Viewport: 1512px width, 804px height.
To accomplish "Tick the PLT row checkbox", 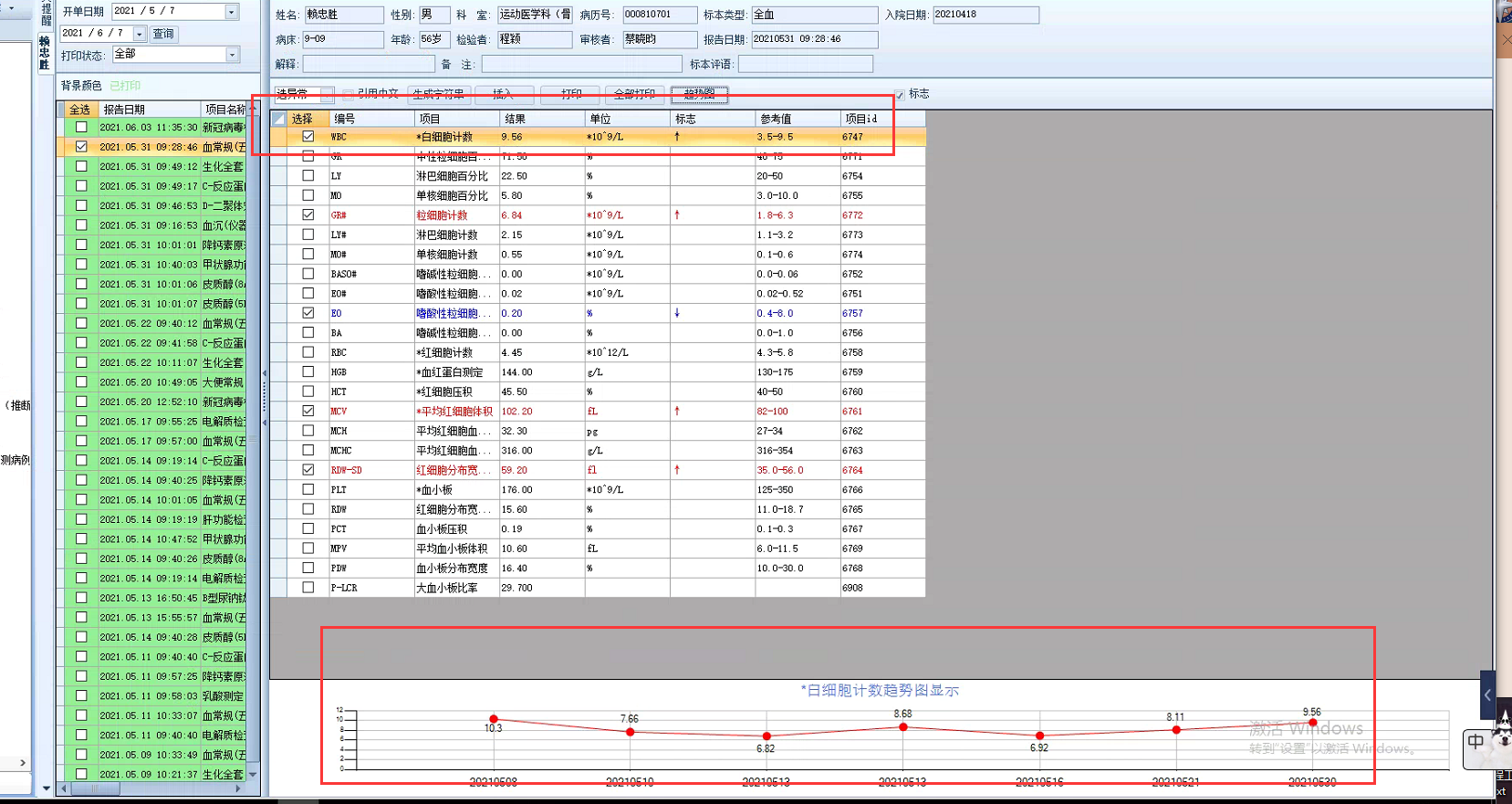I will tap(308, 490).
